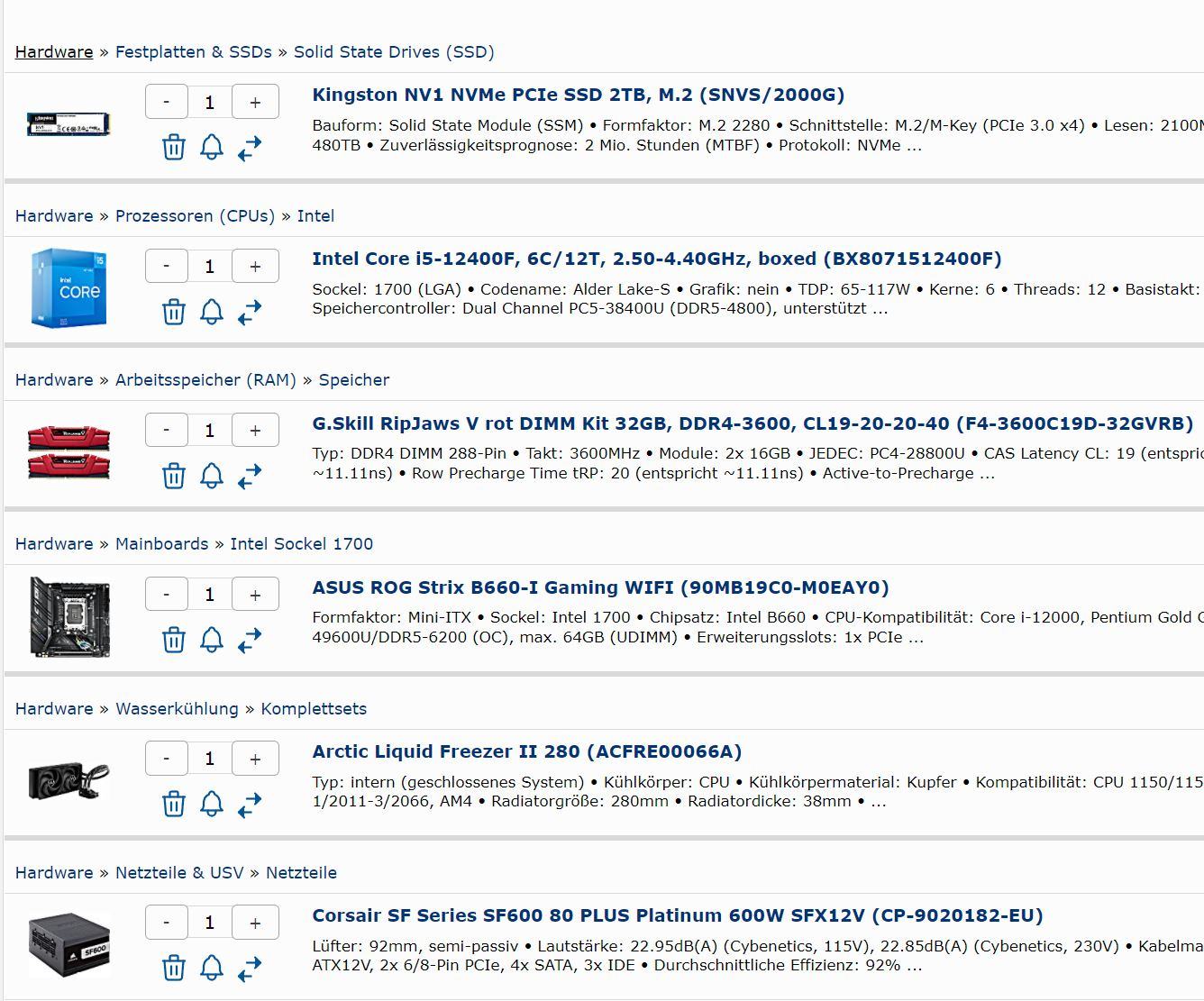
Task: Open Solid State Drives (SSD) breadcrumb
Action: 394,51
